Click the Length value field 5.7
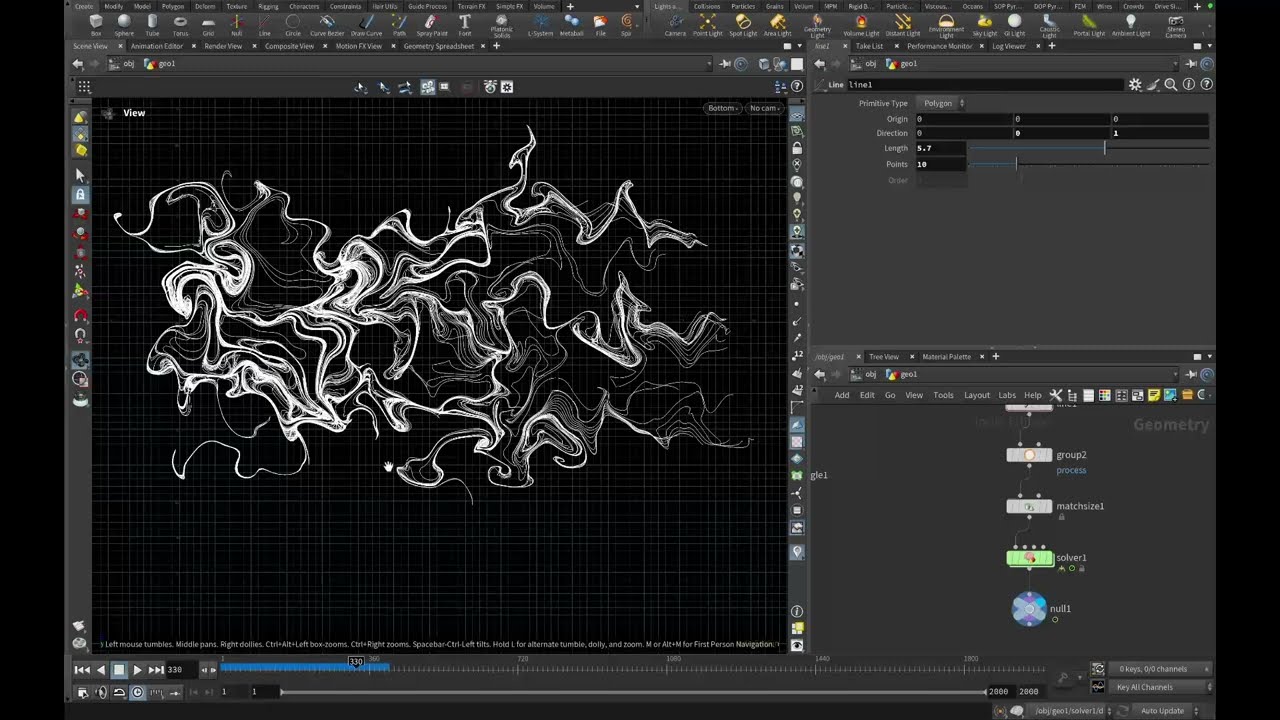Image resolution: width=1280 pixels, height=720 pixels. tap(940, 148)
